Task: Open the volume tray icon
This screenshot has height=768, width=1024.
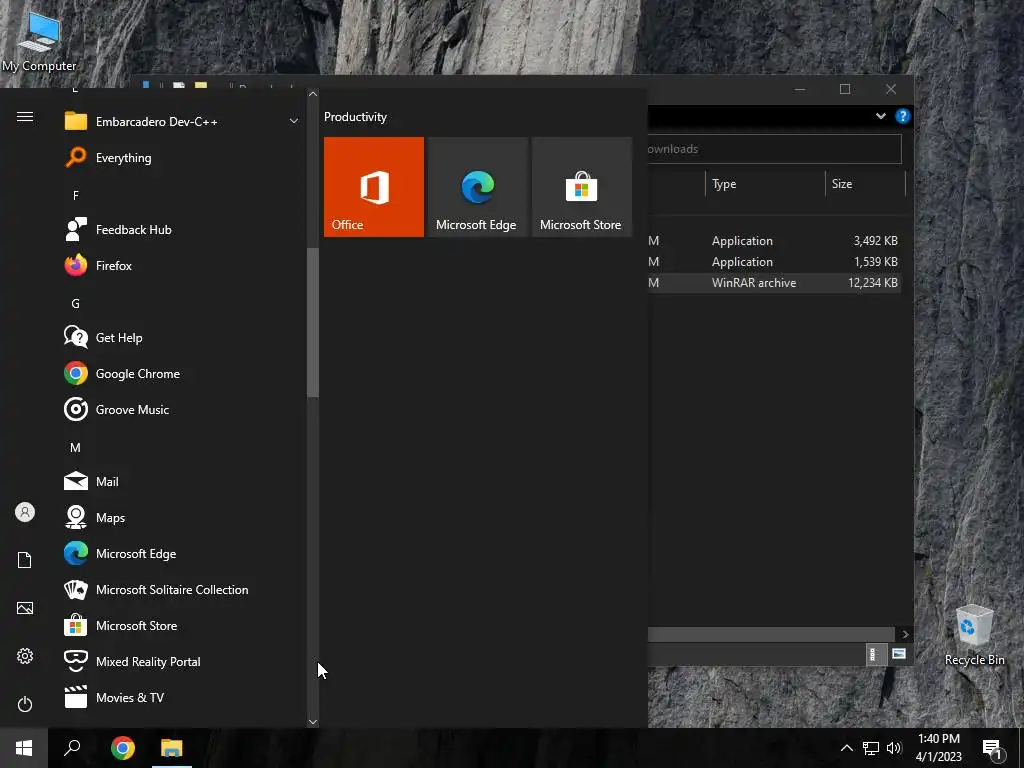Action: click(894, 748)
